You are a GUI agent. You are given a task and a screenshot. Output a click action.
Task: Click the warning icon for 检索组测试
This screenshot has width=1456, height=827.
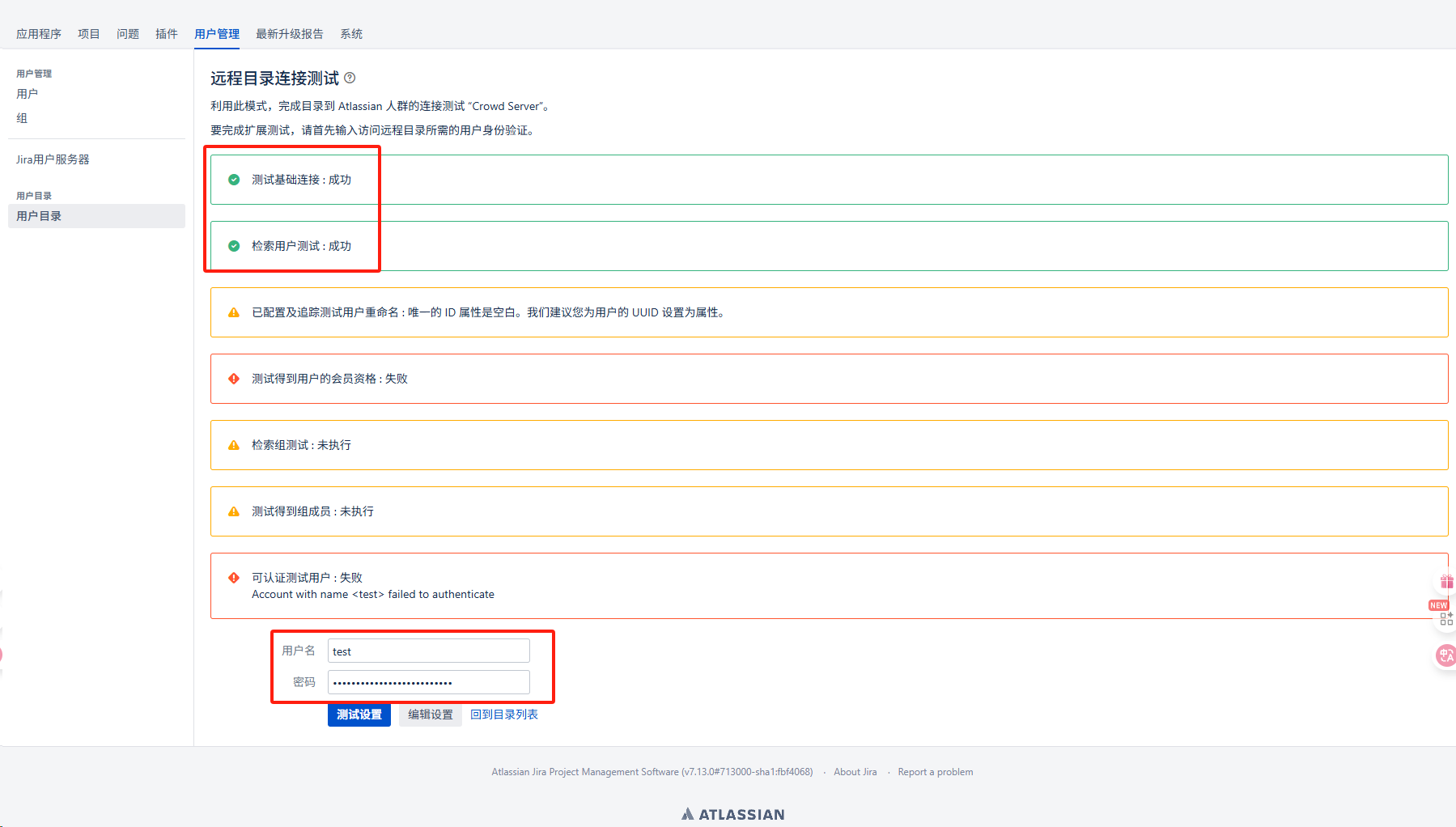coord(234,445)
